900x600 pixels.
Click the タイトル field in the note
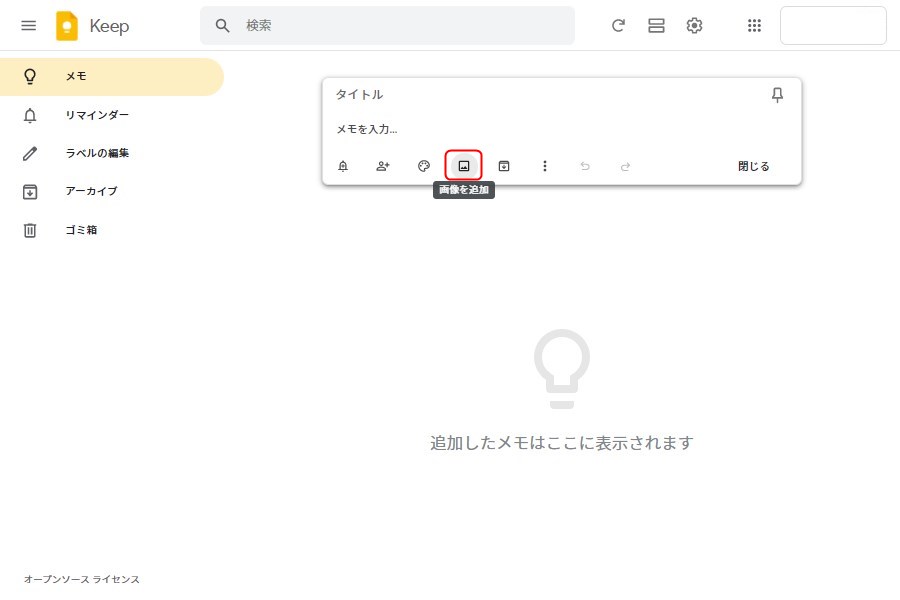pos(540,95)
